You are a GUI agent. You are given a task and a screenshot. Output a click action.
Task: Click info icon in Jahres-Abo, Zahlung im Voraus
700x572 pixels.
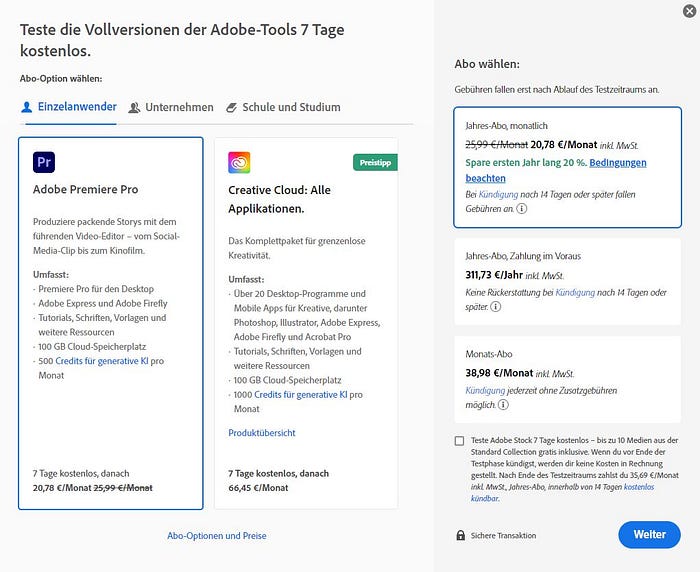pyautogui.click(x=493, y=306)
